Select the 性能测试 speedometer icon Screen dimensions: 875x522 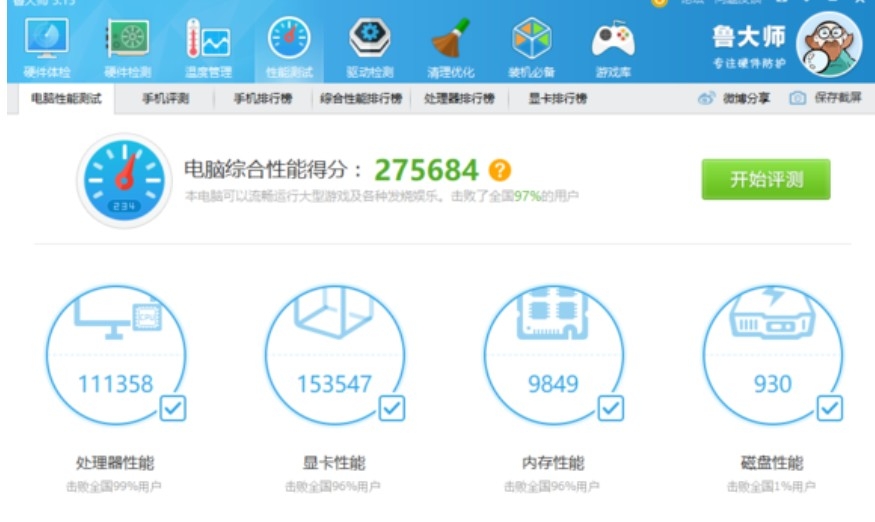coord(289,38)
